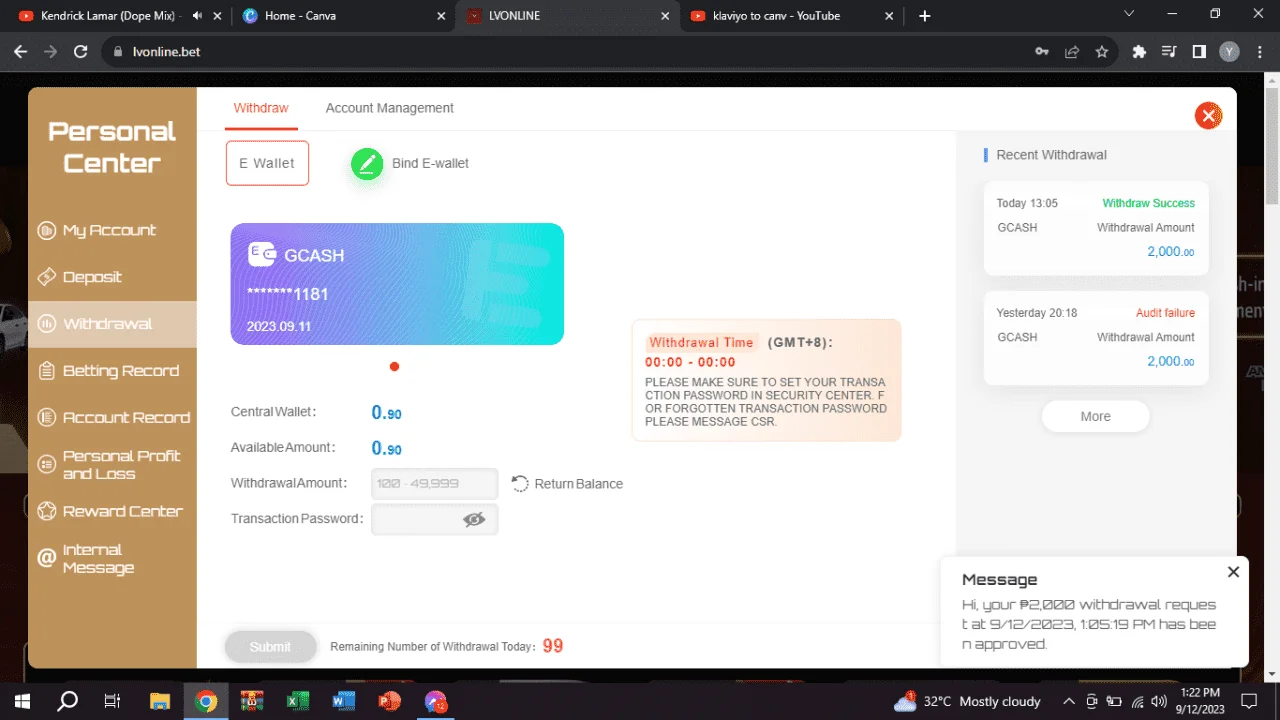The image size is (1280, 720).
Task: Toggle the Chrome side panel
Action: coord(1199,52)
